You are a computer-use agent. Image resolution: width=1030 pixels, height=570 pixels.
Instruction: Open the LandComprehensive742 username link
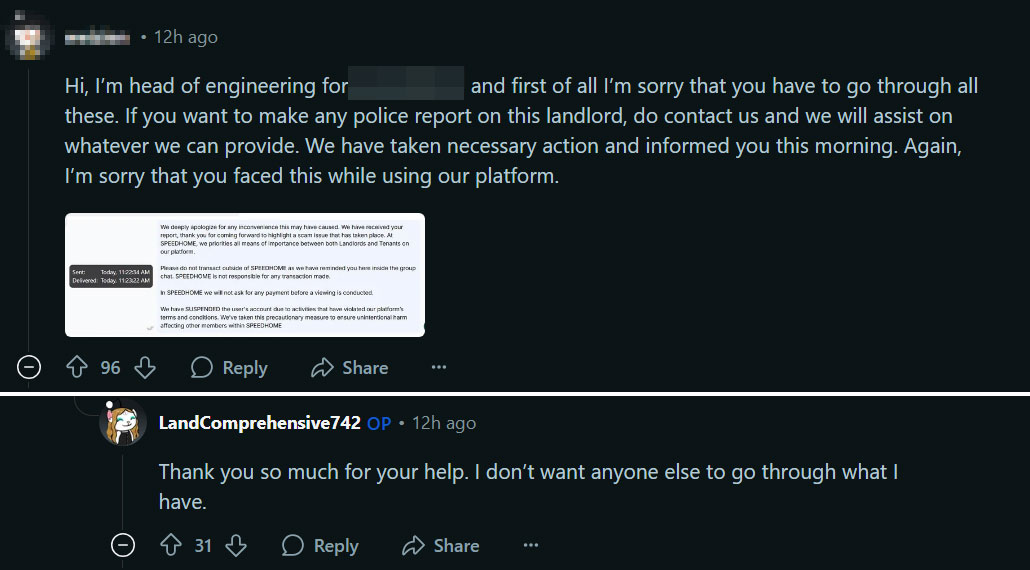pyautogui.click(x=259, y=423)
